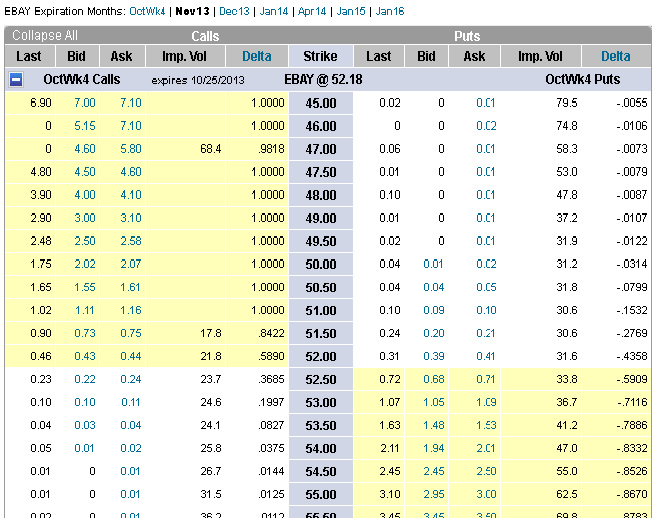Click put last price 3.10
The width and height of the screenshot is (655, 518).
pos(390,494)
